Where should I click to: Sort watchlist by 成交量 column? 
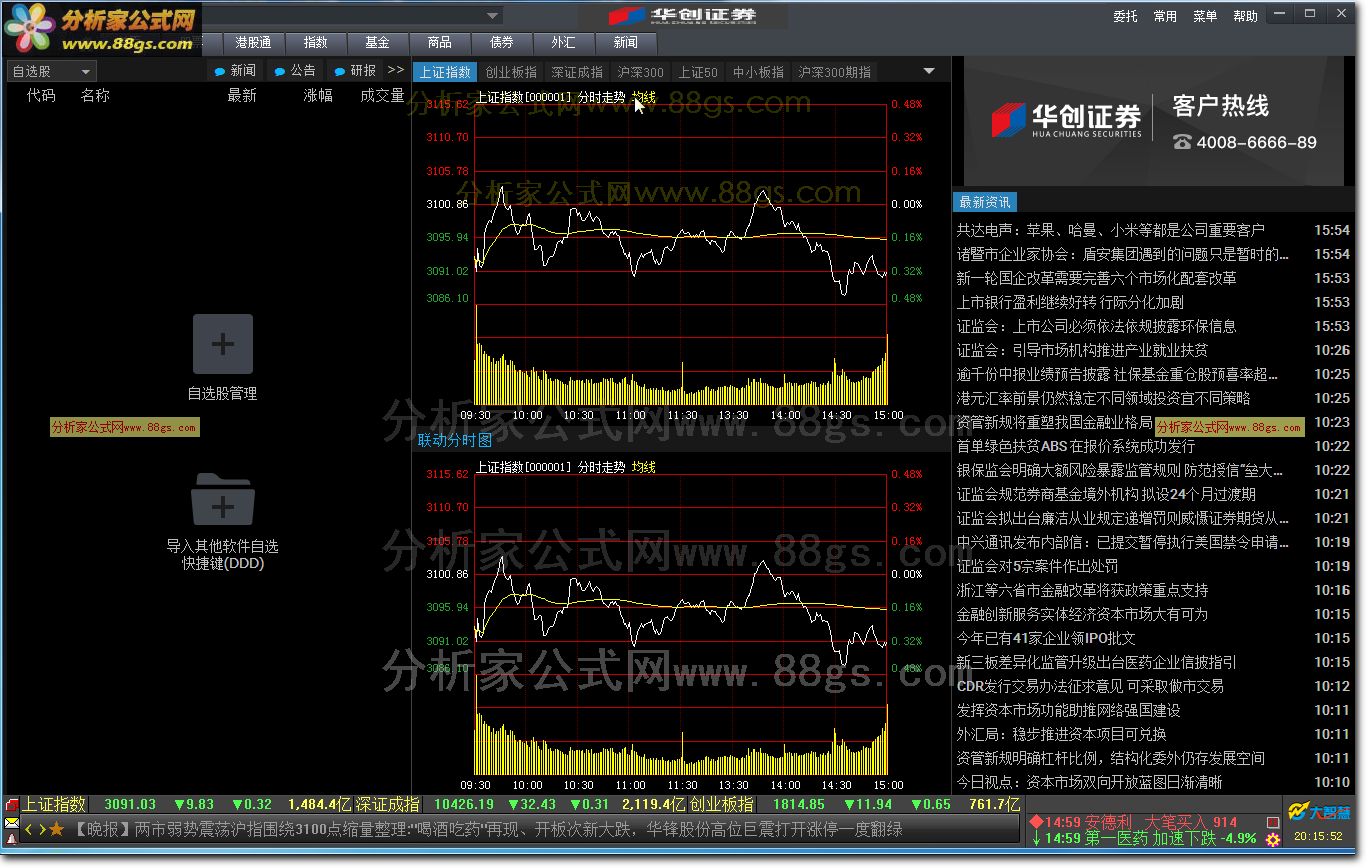pos(382,96)
